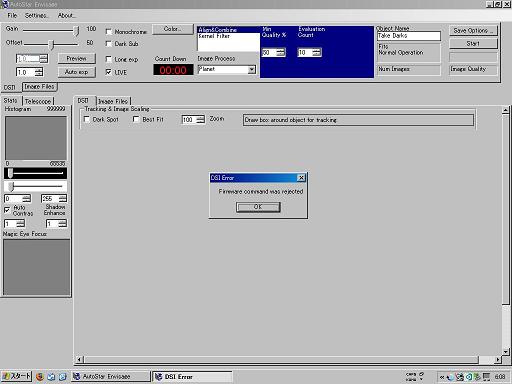Click the Firefox icon in the taskbar
Image resolution: width=512 pixels, height=384 pixels.
(x=40, y=377)
